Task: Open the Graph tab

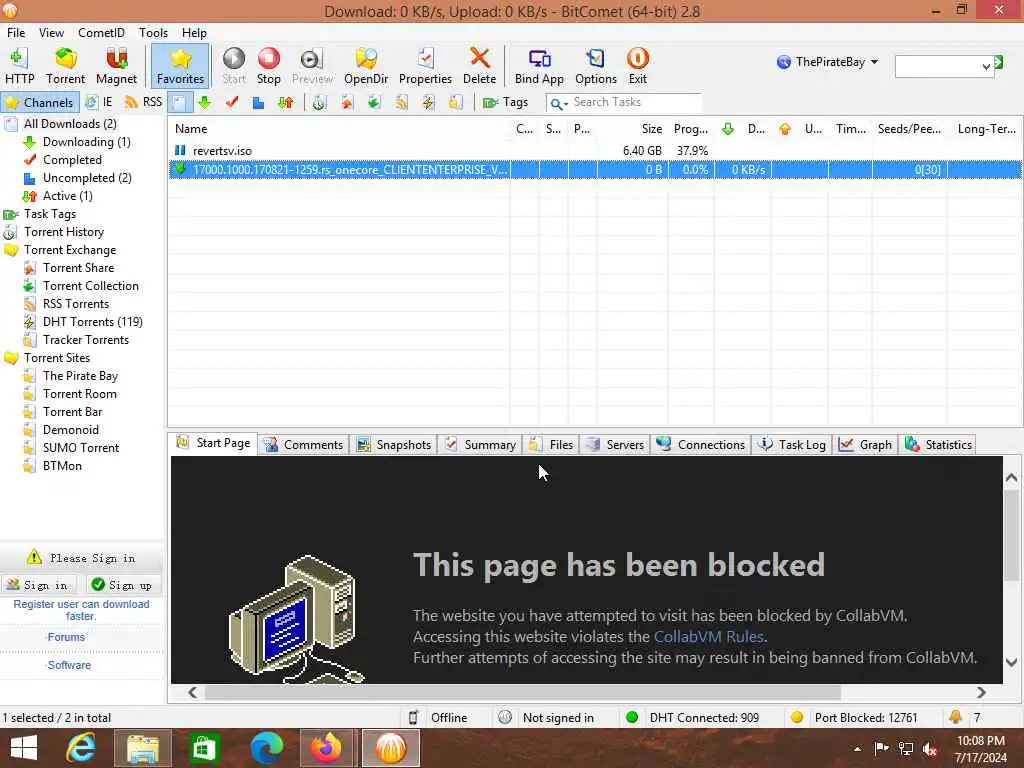Action: coord(865,444)
